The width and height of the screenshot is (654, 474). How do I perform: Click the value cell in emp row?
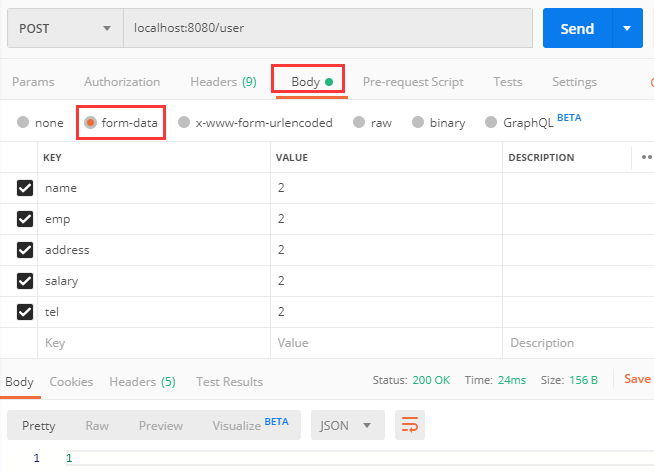pyautogui.click(x=386, y=219)
